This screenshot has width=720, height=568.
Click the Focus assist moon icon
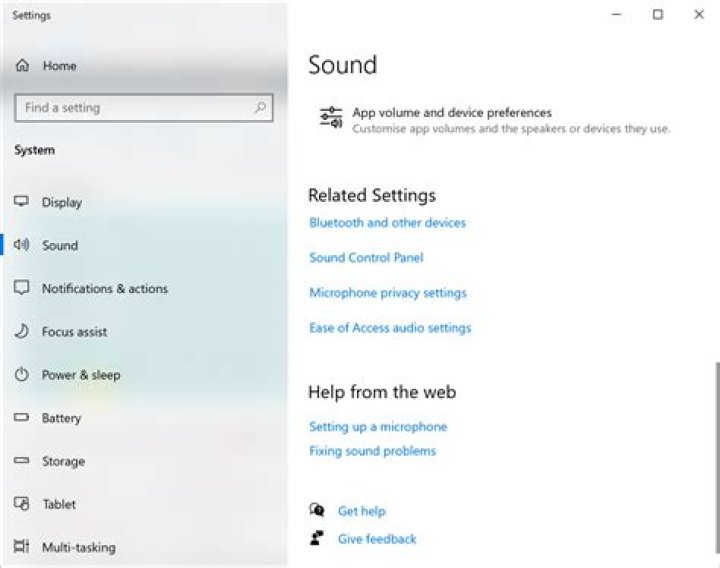point(22,332)
